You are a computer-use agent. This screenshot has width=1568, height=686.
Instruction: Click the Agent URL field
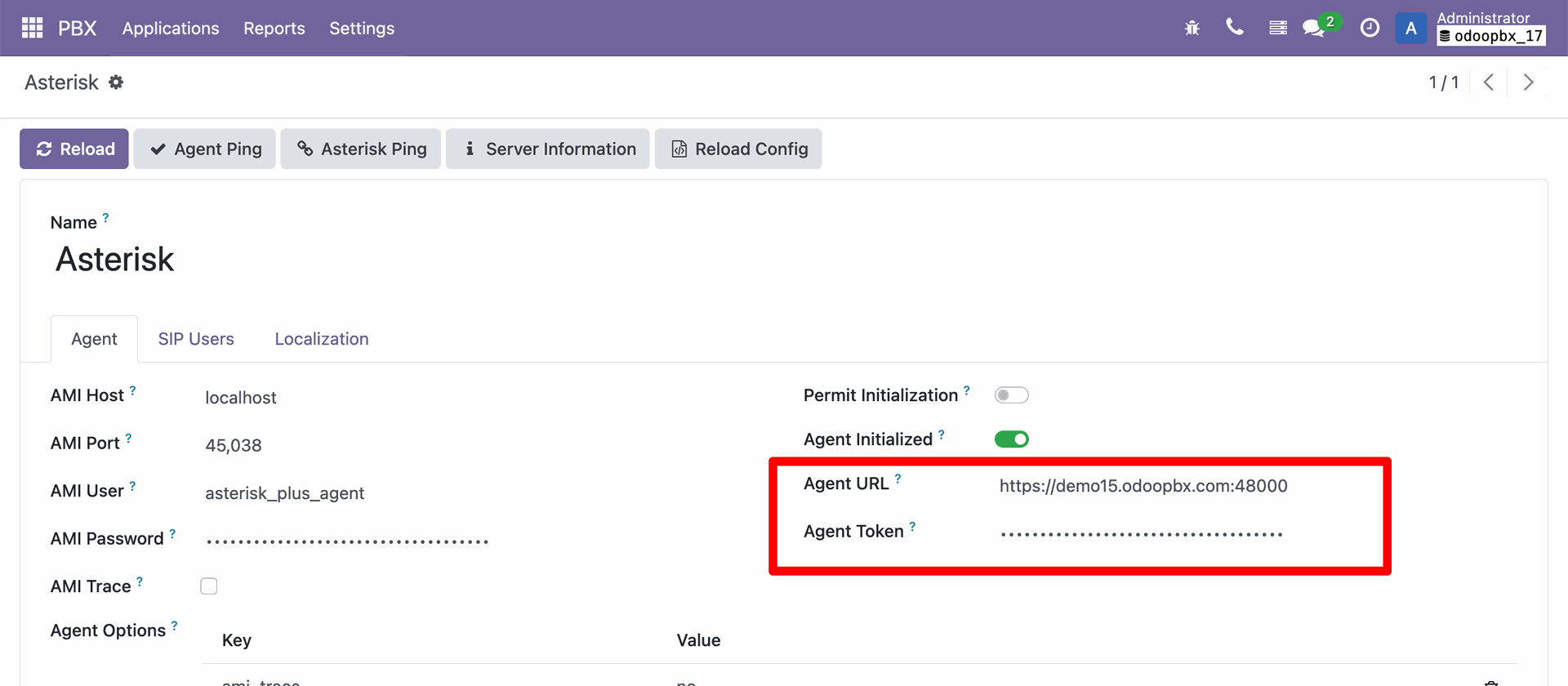(x=1143, y=486)
